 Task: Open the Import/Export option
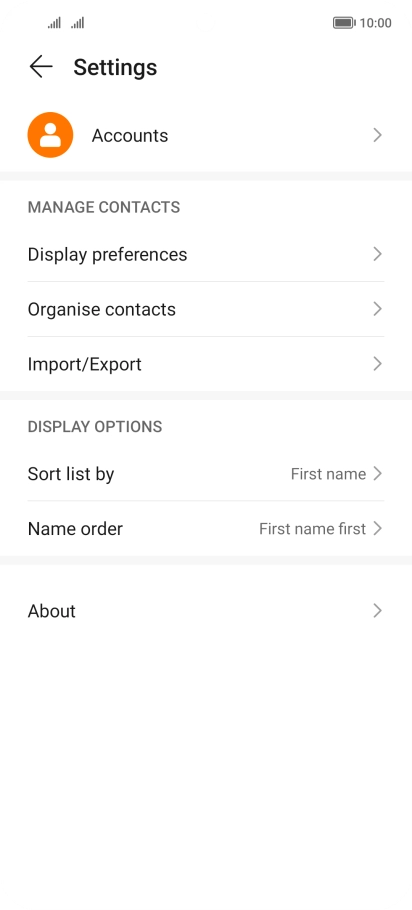point(206,364)
